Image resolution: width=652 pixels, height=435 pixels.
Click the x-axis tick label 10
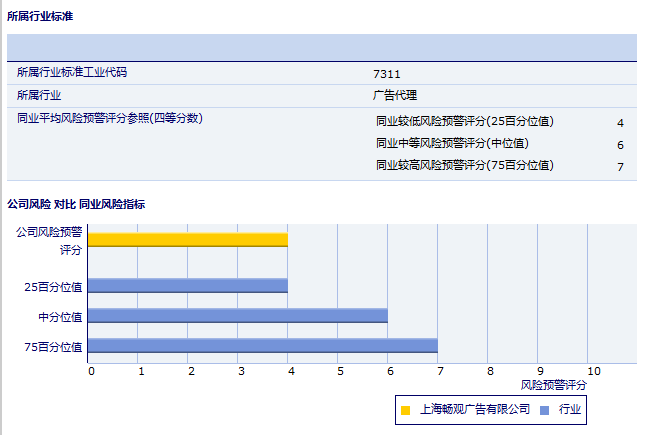pyautogui.click(x=594, y=371)
